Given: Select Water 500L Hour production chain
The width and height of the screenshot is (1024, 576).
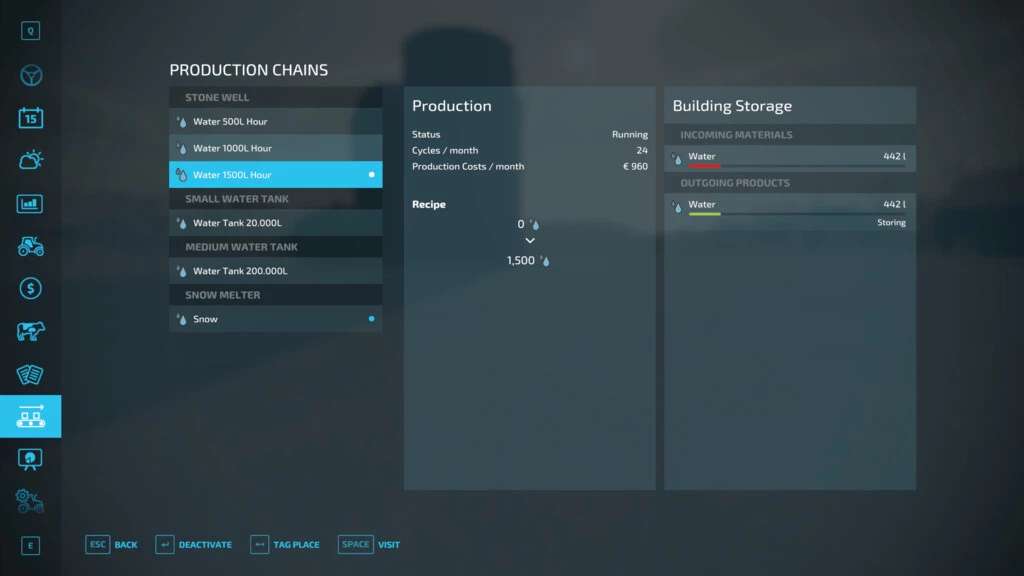Looking at the screenshot, I should click(x=275, y=122).
